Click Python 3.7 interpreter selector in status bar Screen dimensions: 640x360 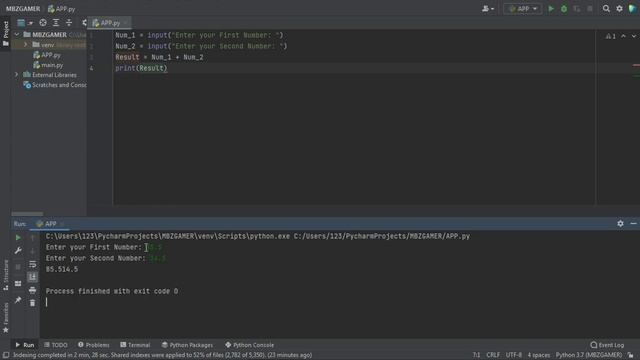589,355
